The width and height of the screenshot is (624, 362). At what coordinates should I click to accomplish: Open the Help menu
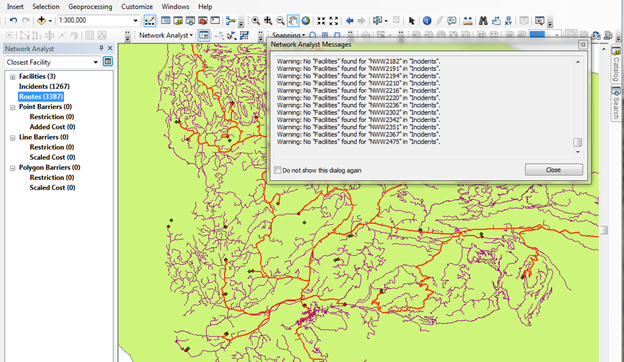coord(205,7)
